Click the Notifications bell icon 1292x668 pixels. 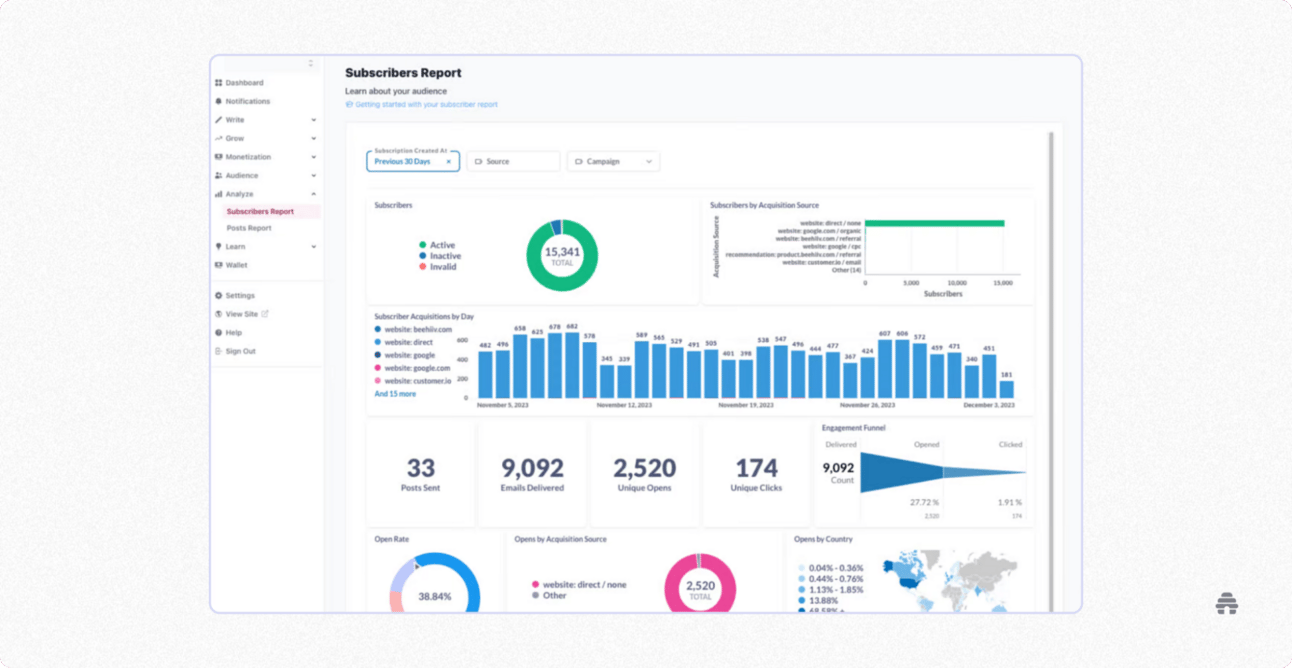[x=219, y=101]
